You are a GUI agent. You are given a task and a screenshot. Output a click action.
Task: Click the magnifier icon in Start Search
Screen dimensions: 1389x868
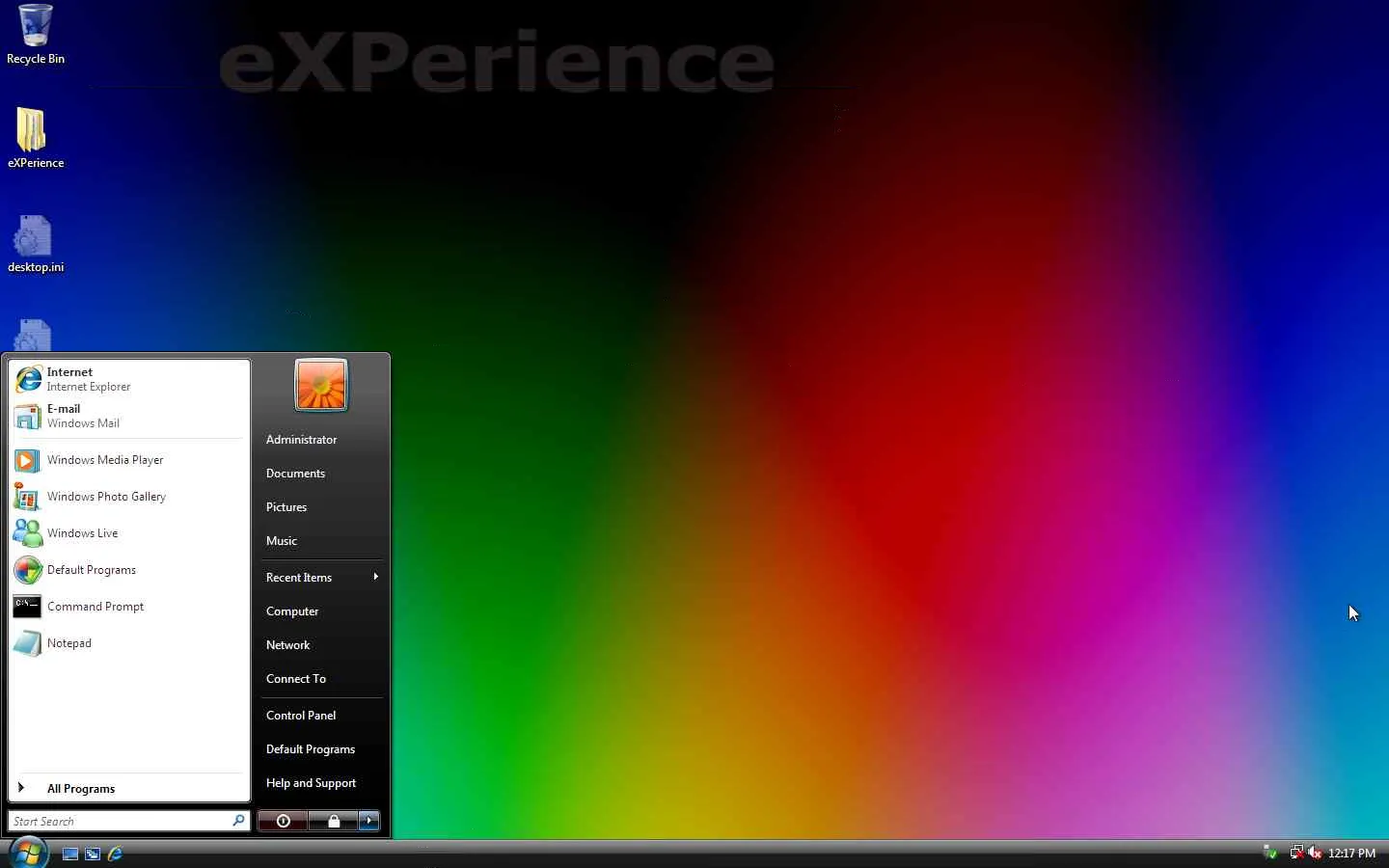tap(238, 821)
